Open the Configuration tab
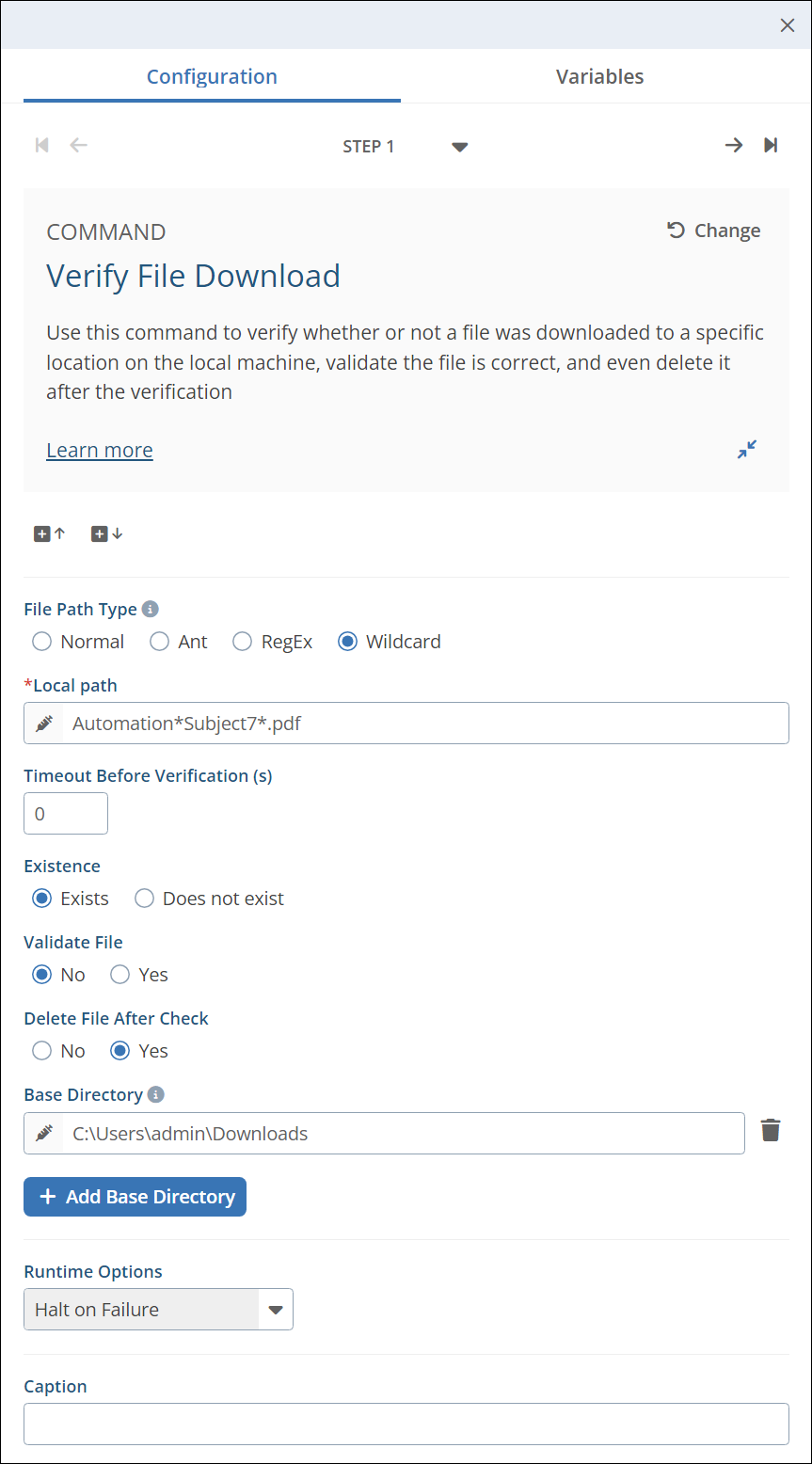Viewport: 812px width, 1464px height. point(212,77)
